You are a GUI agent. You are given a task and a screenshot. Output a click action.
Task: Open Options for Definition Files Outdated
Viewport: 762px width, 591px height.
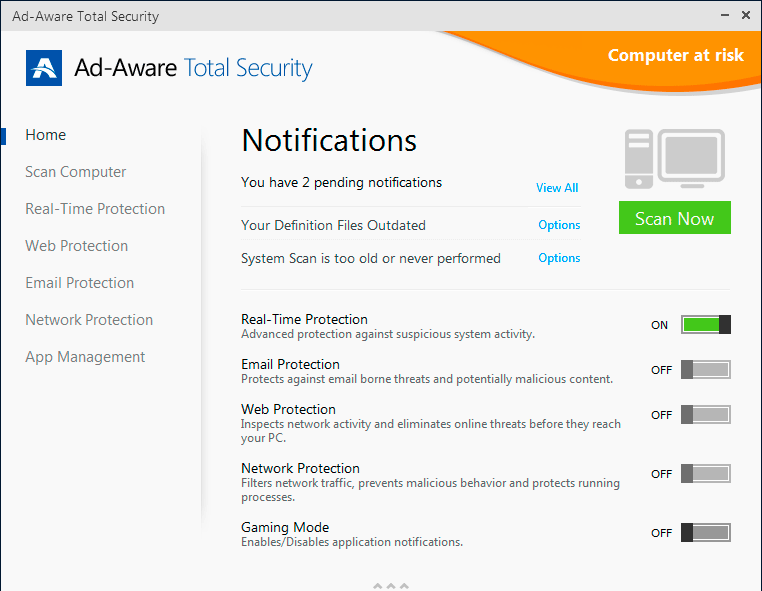pyautogui.click(x=559, y=225)
